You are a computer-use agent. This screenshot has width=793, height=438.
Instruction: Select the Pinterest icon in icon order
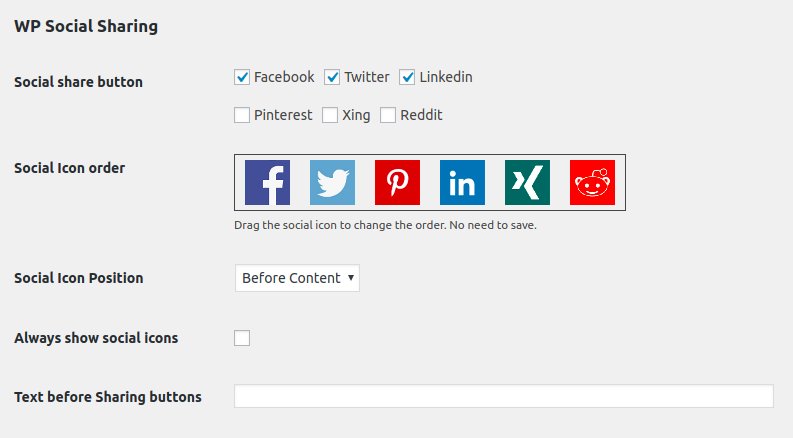click(x=397, y=183)
